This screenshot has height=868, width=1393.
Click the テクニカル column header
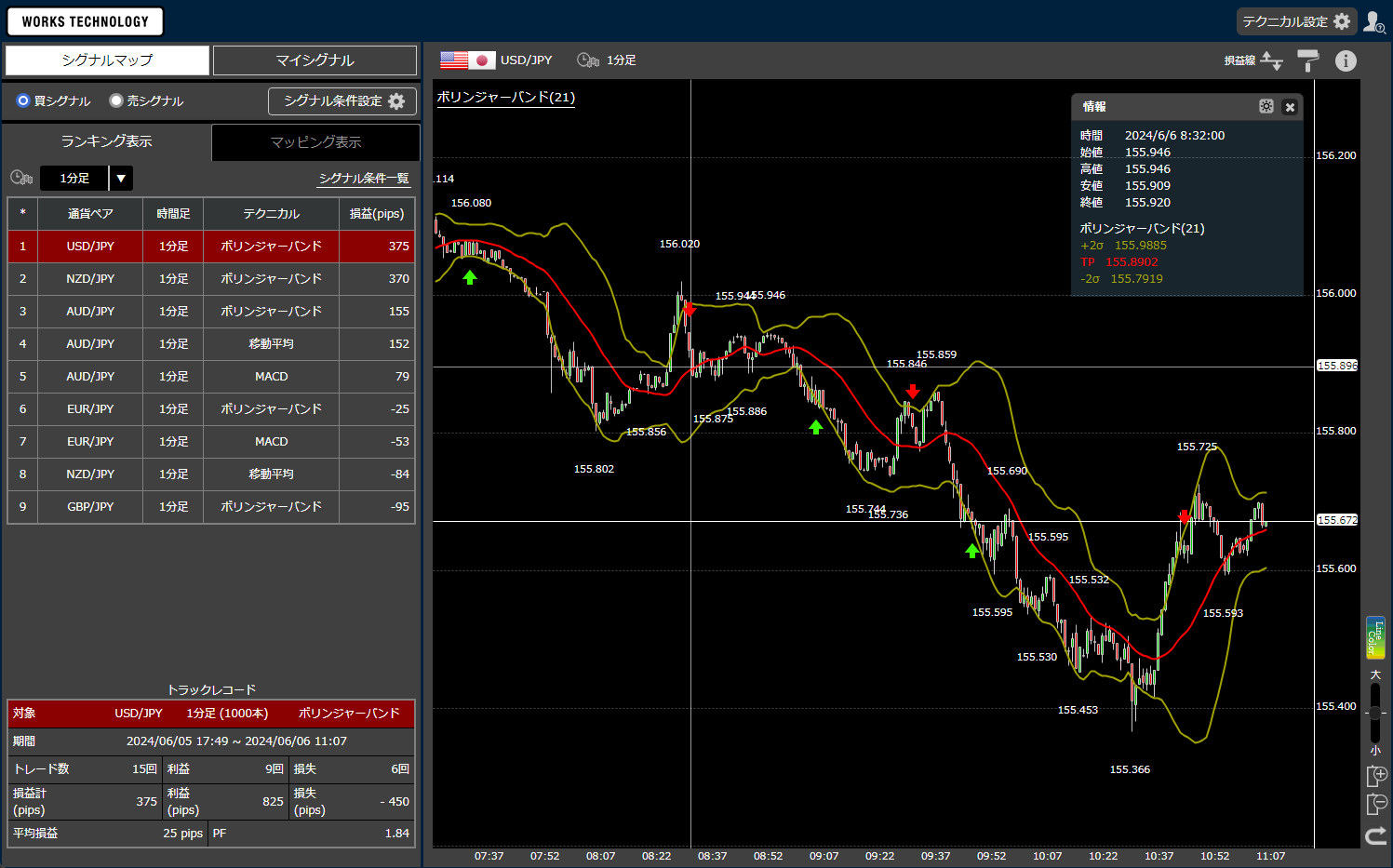[x=272, y=214]
